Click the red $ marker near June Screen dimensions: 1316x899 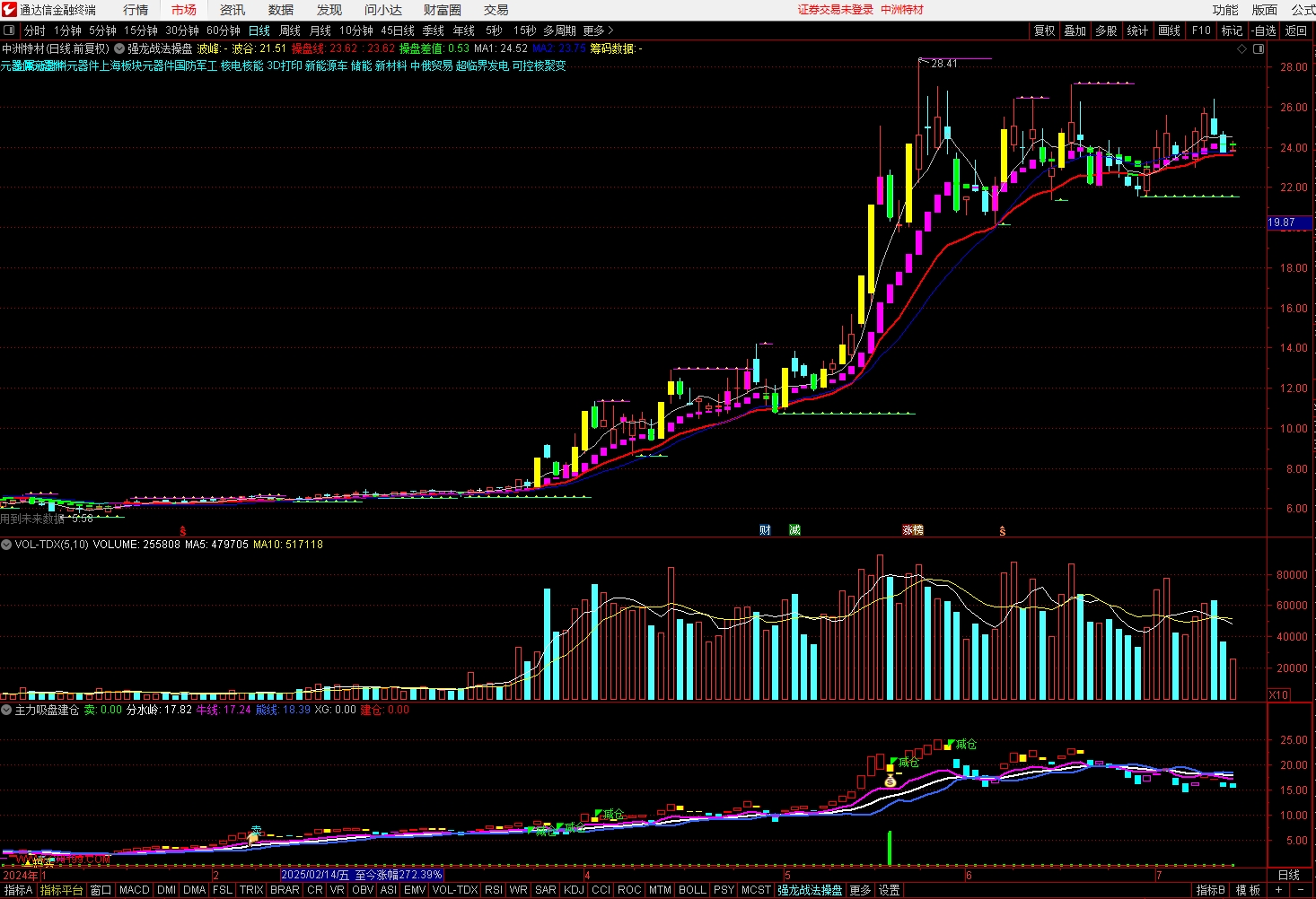(x=1003, y=531)
